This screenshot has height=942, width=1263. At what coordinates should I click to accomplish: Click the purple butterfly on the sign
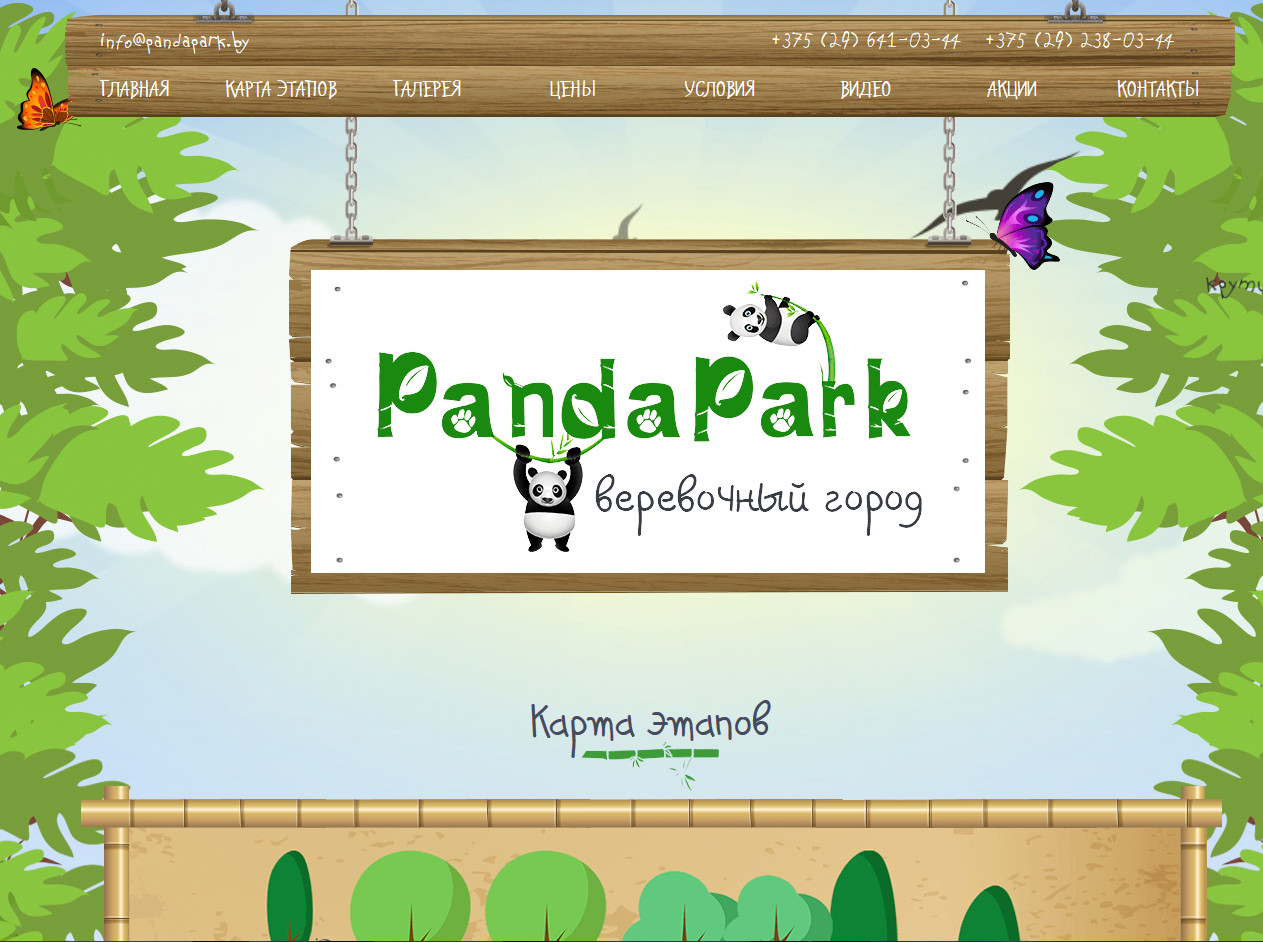(x=1024, y=226)
